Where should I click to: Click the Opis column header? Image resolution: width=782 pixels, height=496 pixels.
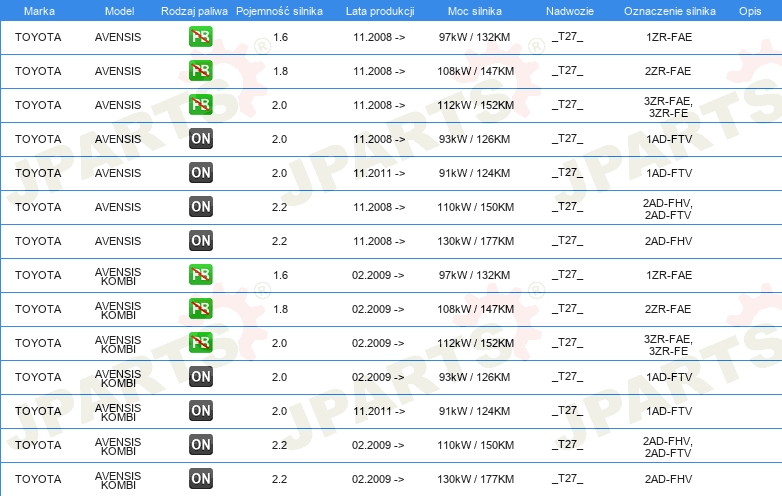pyautogui.click(x=750, y=10)
